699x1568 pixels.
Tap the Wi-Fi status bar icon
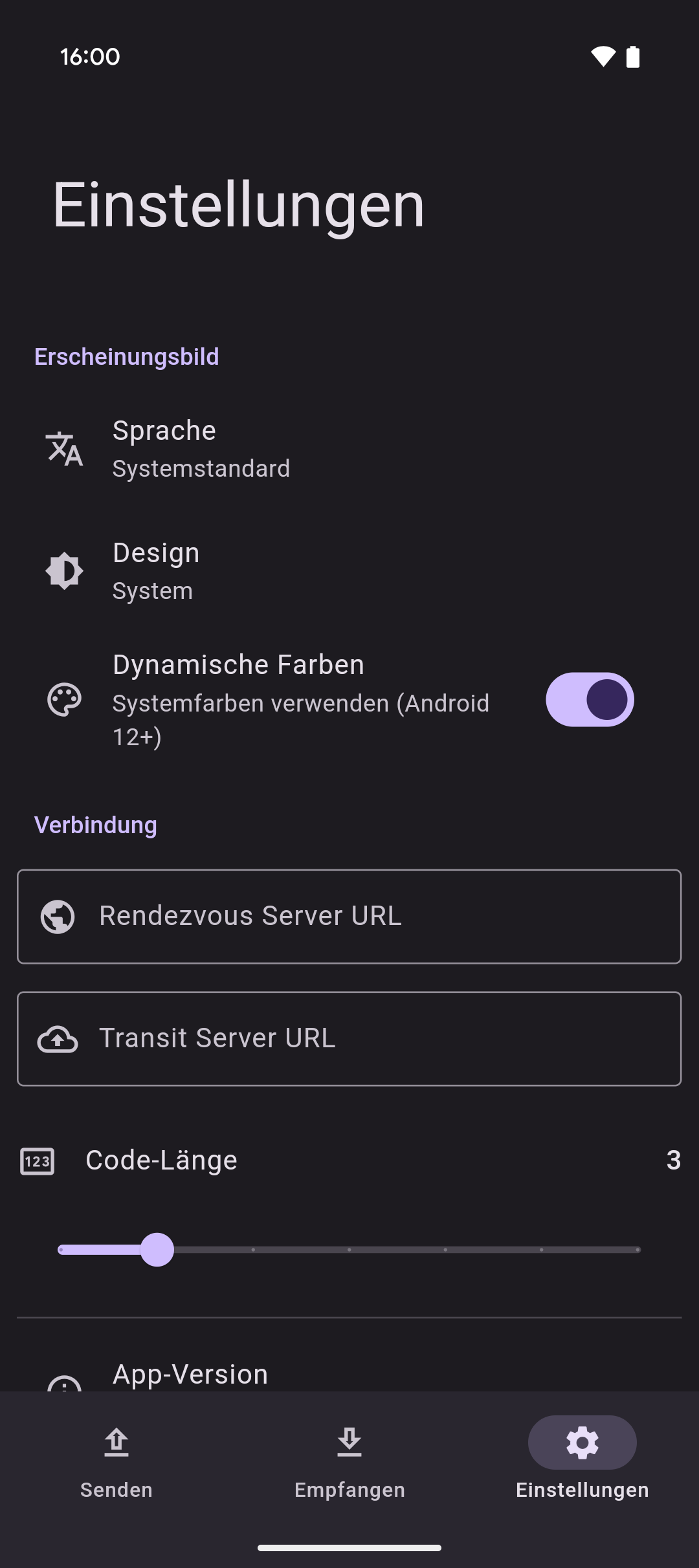tap(603, 57)
